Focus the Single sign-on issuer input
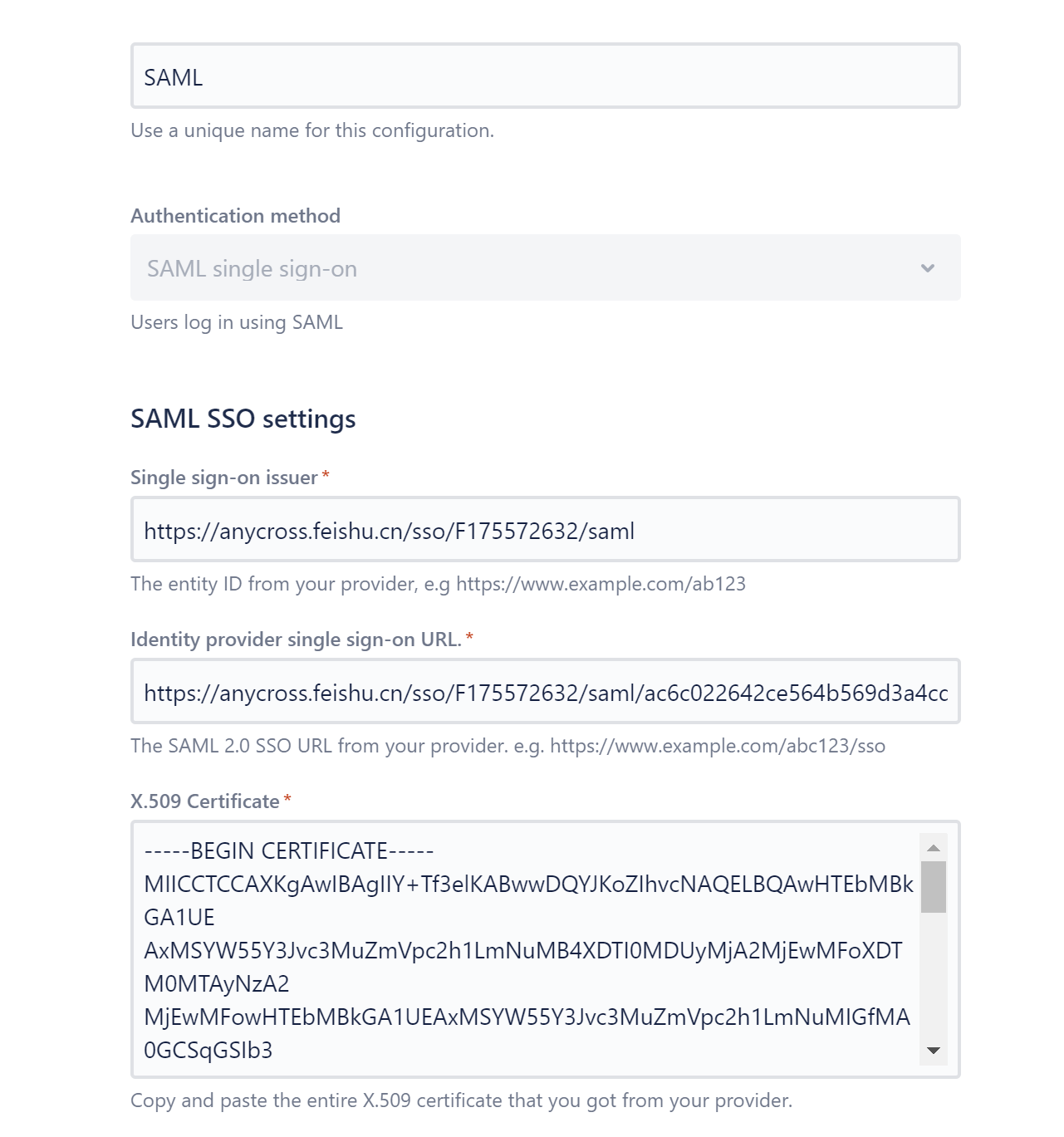The width and height of the screenshot is (1064, 1137). (545, 530)
